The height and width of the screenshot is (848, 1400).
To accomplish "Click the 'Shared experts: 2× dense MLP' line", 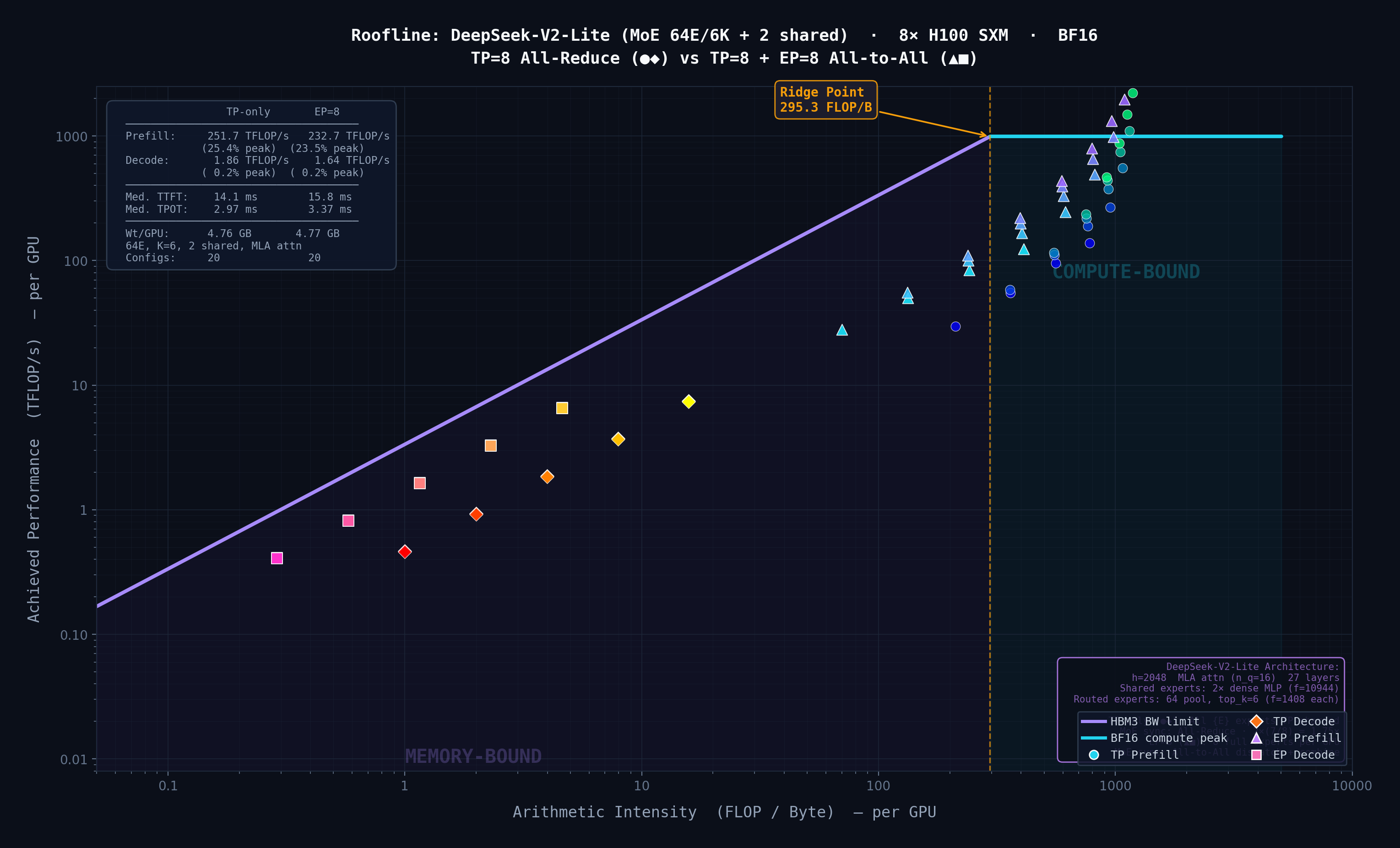I will click(1229, 688).
